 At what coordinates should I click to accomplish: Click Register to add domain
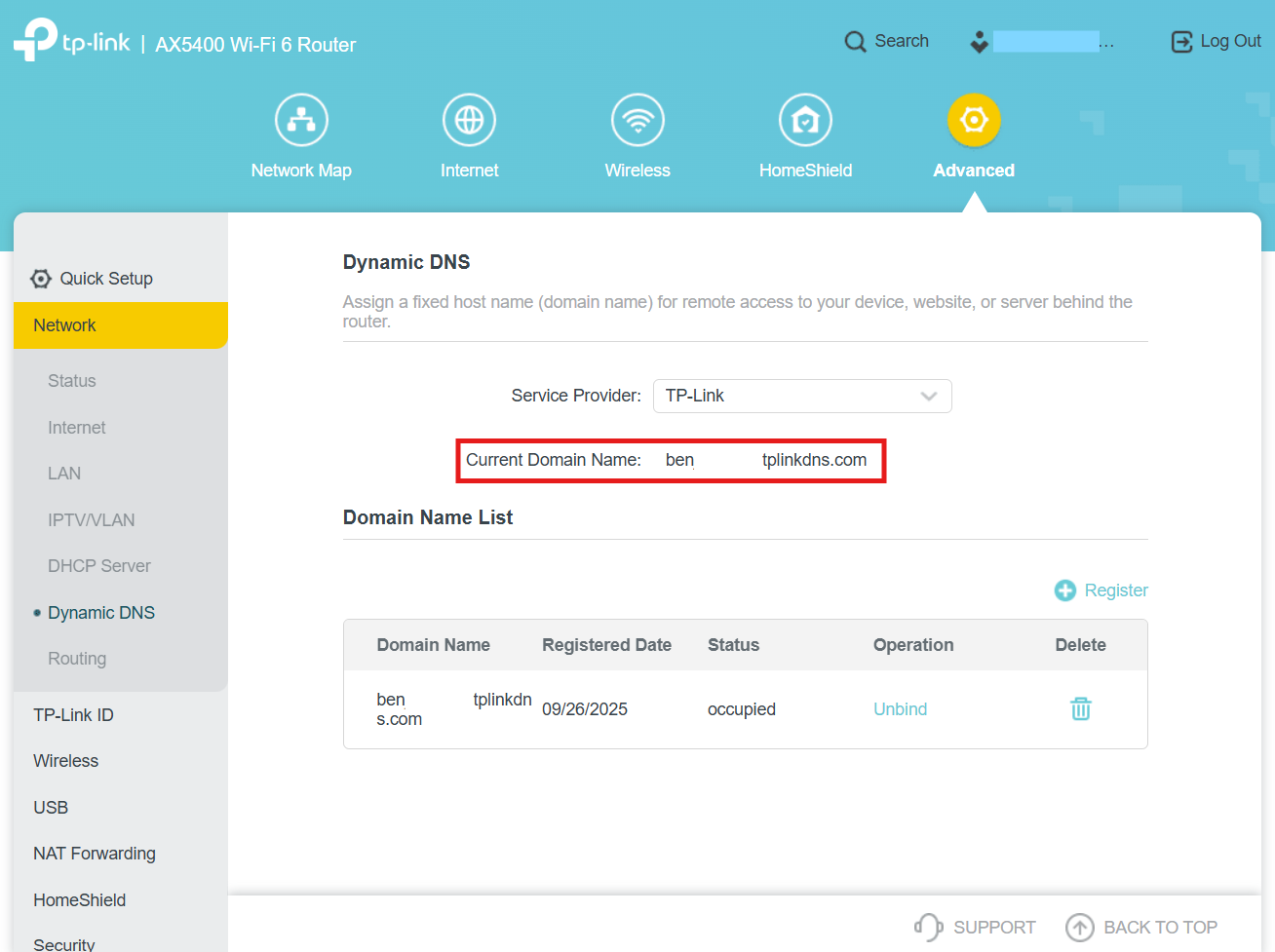click(1101, 590)
